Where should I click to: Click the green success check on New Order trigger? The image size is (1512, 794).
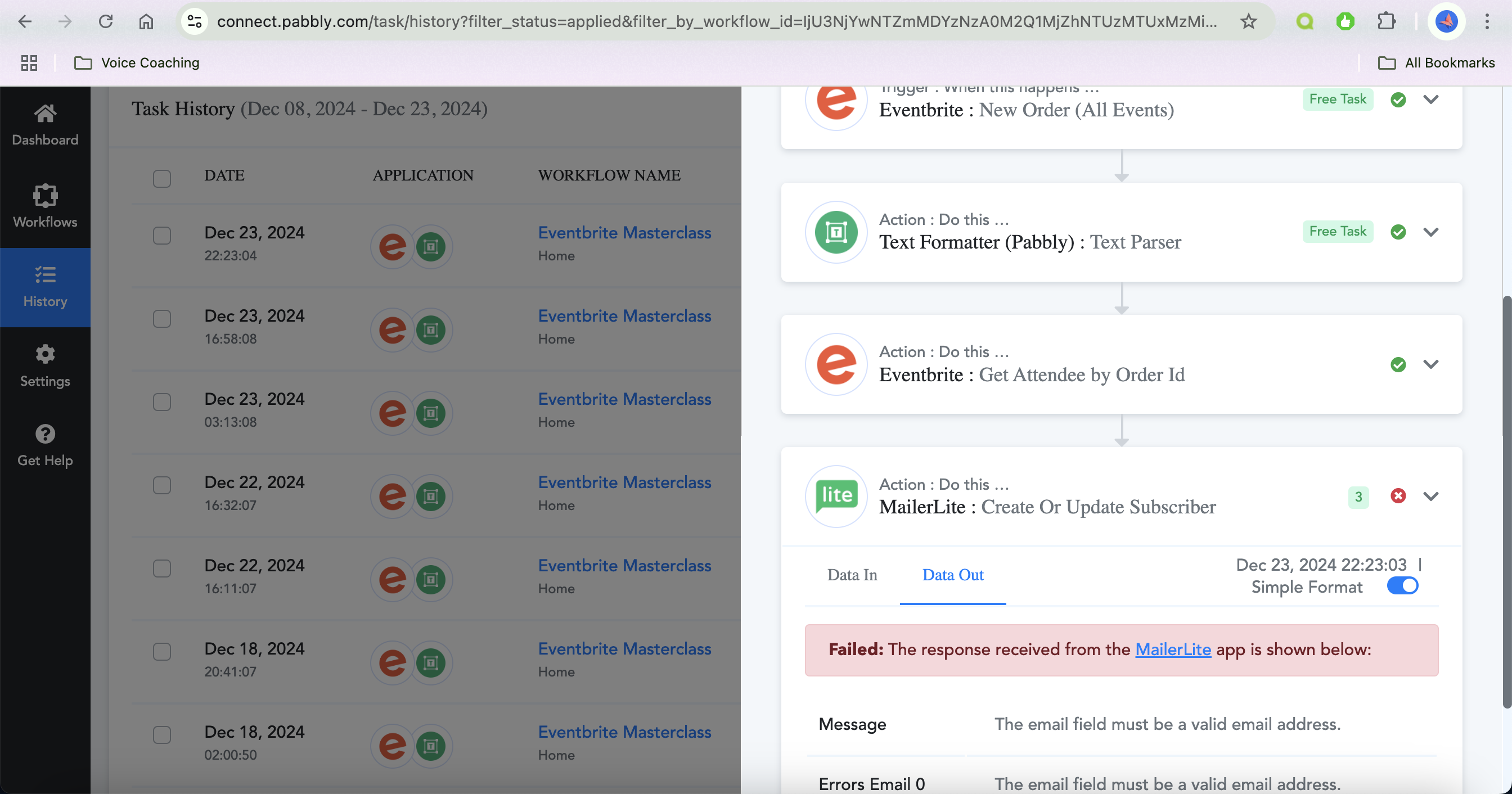[x=1398, y=100]
